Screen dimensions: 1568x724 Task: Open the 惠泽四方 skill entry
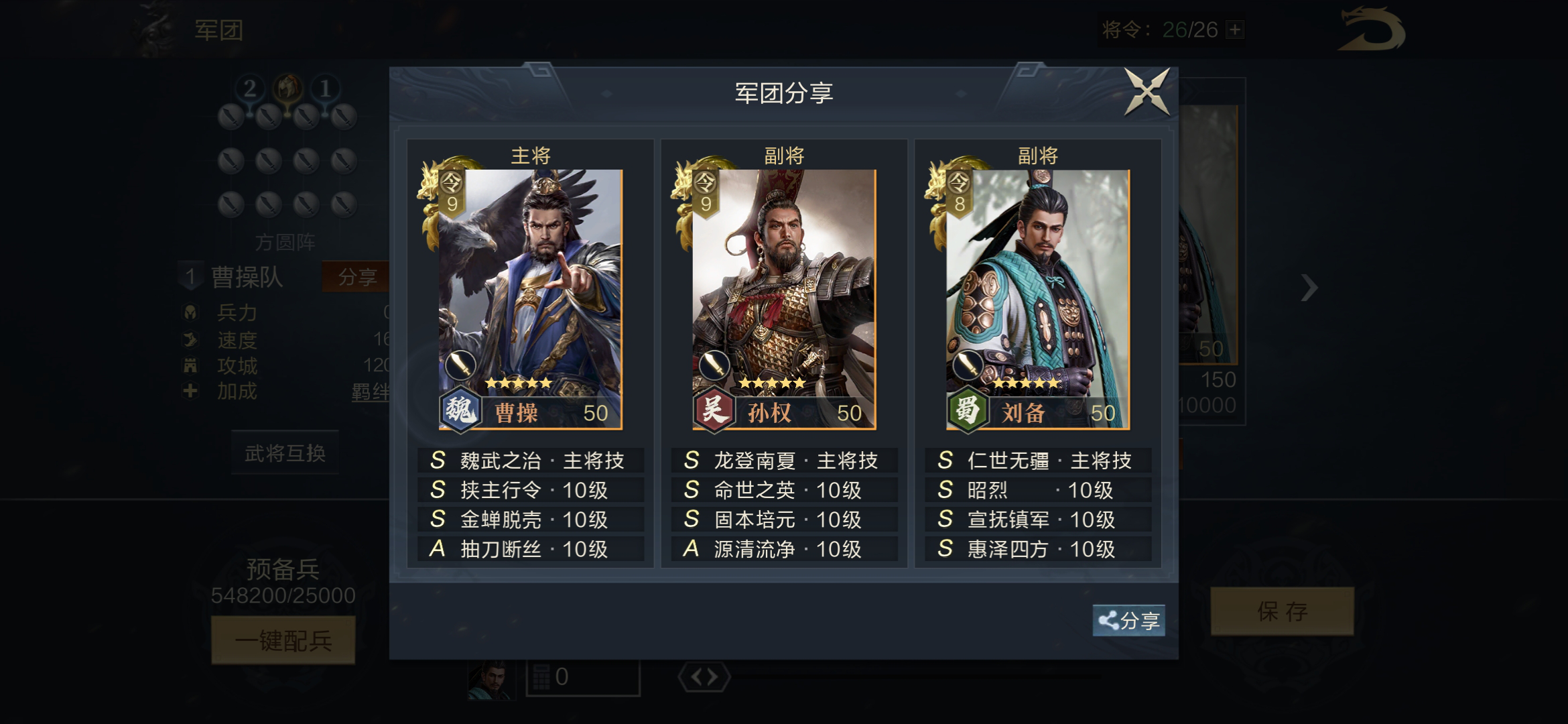tap(1038, 549)
